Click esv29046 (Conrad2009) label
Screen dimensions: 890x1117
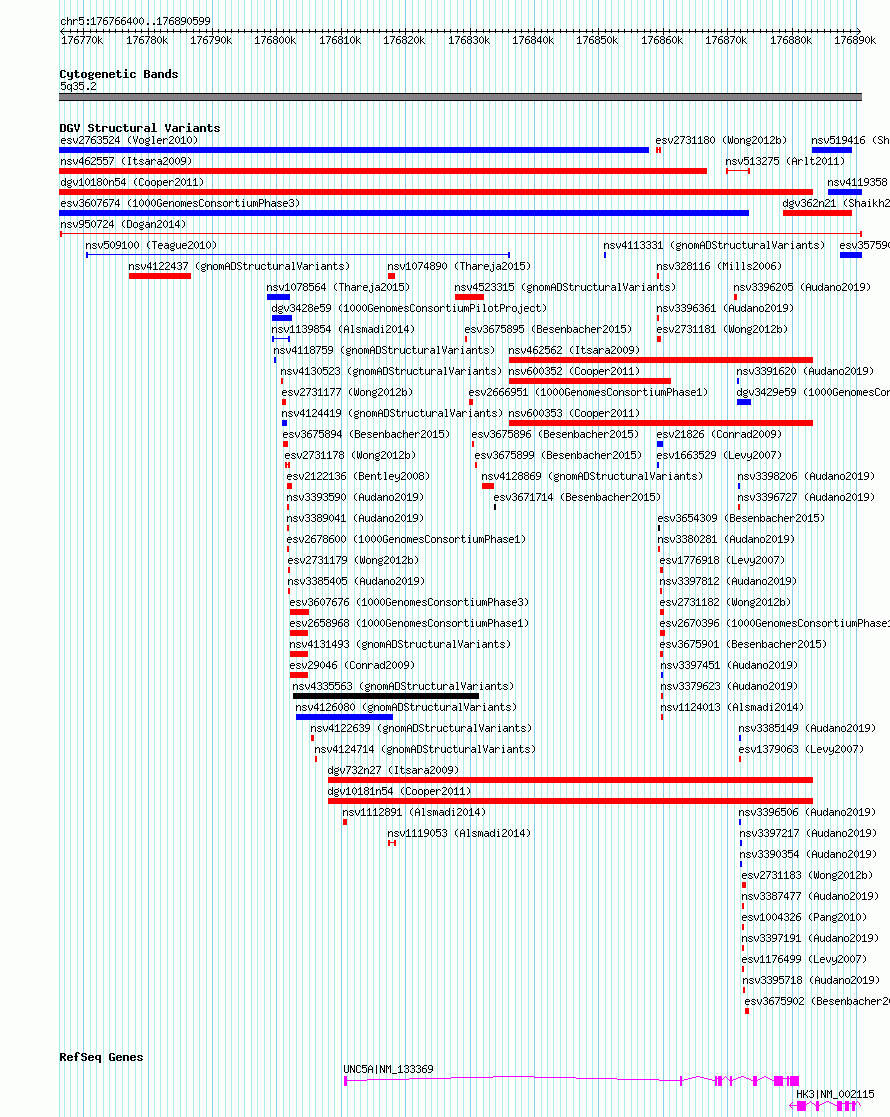pos(352,665)
